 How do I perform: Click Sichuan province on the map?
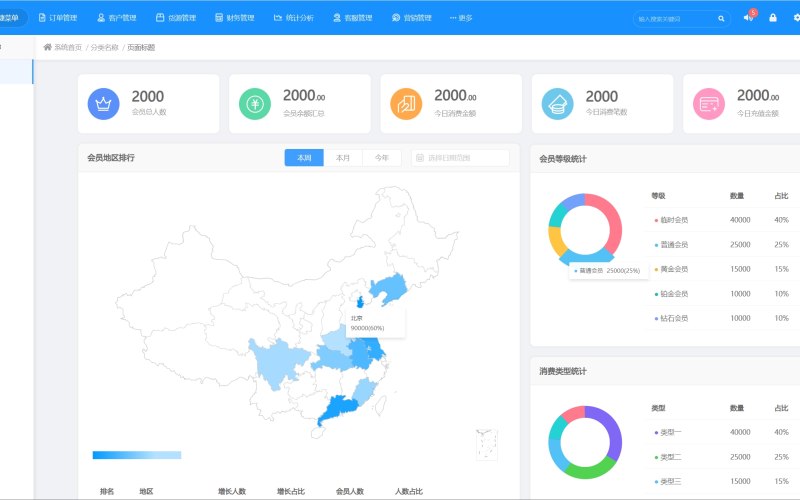pos(277,361)
